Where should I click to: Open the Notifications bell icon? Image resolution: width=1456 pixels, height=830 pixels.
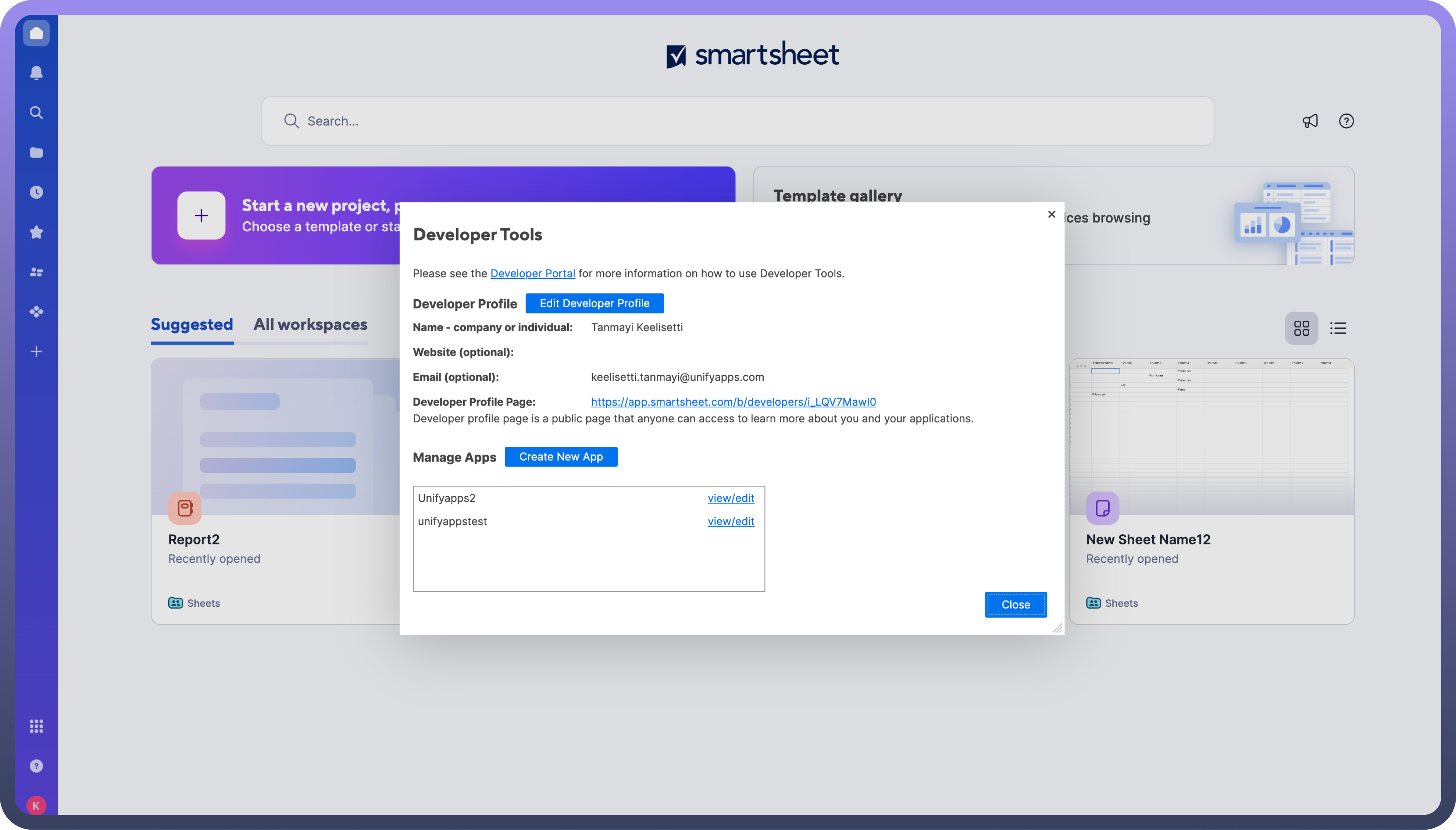pyautogui.click(x=36, y=73)
